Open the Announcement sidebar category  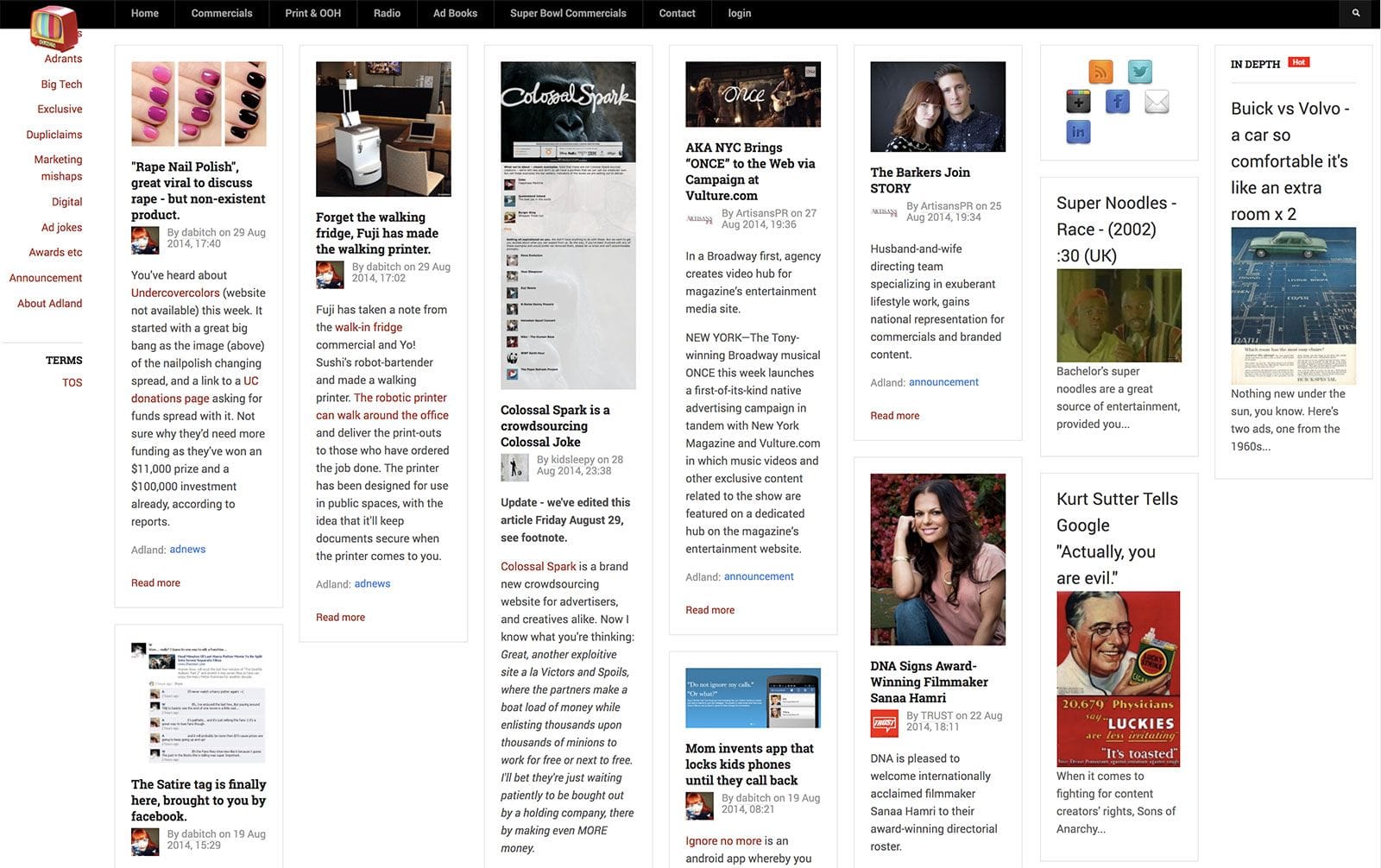[x=46, y=278]
